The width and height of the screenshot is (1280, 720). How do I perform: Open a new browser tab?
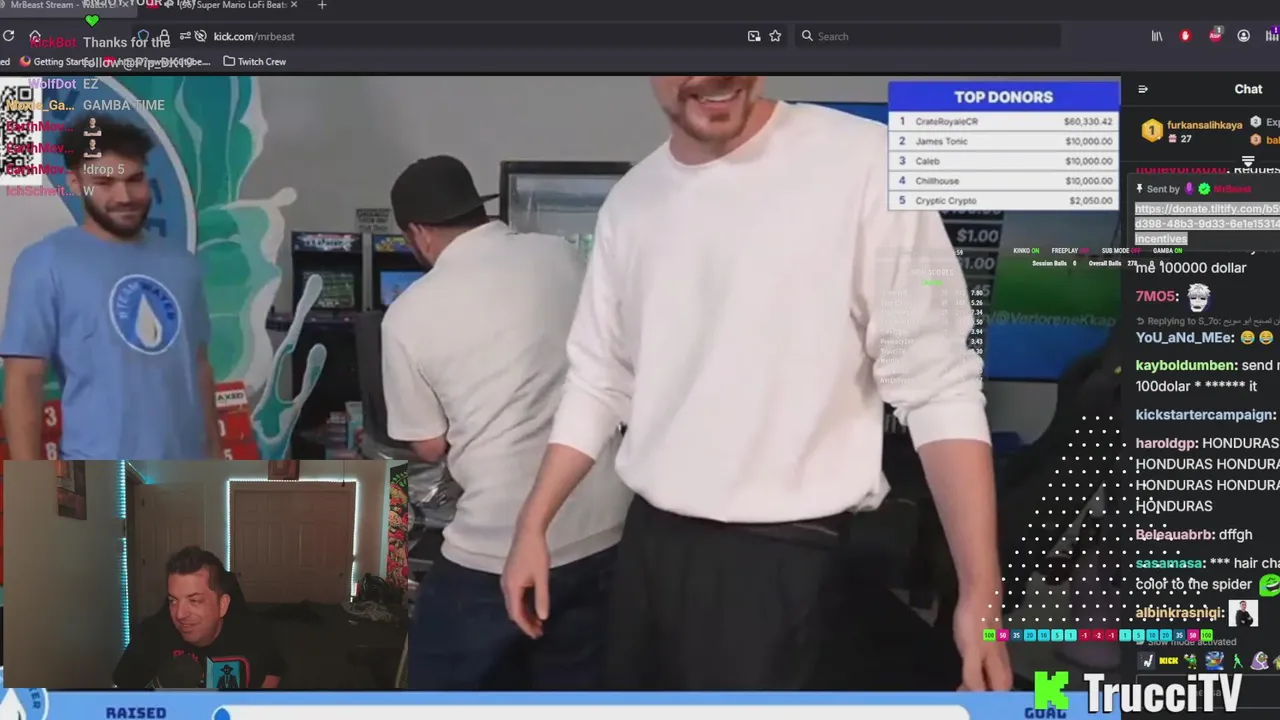321,5
